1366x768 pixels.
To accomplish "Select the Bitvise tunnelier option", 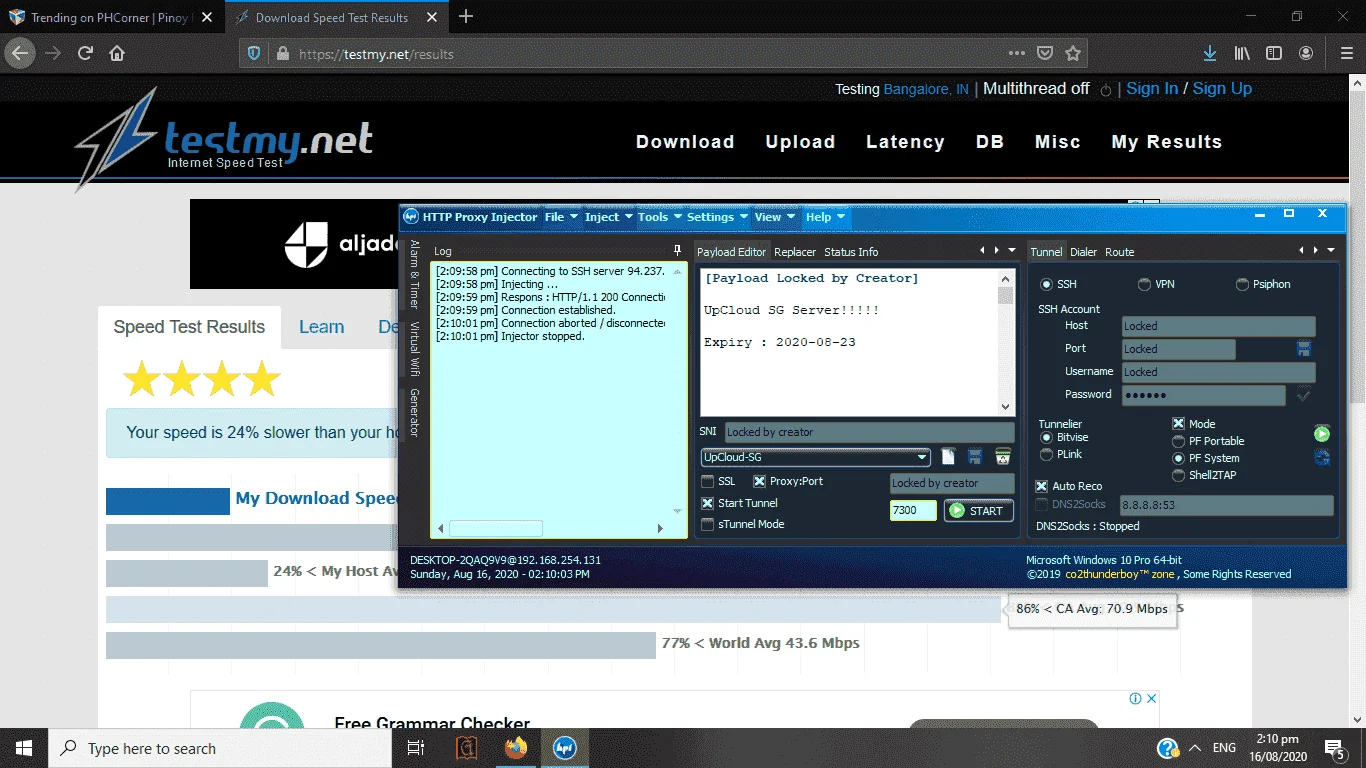I will (x=1047, y=437).
